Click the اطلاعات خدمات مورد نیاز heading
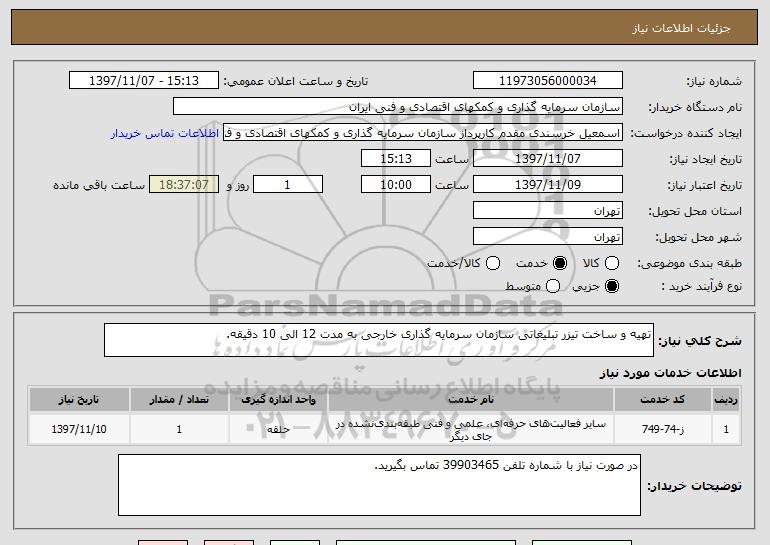 click(x=670, y=373)
